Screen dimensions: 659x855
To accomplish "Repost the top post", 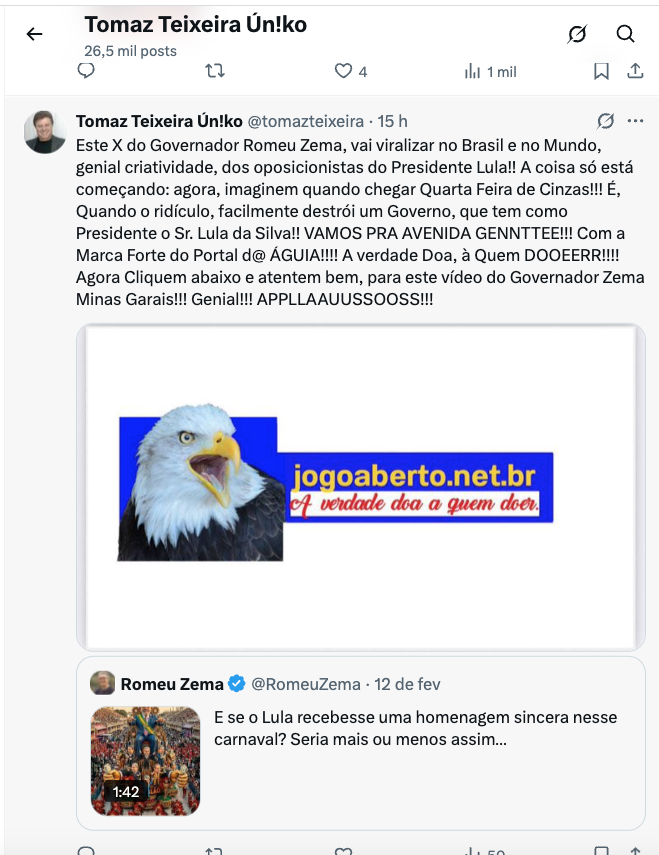I will coord(215,71).
